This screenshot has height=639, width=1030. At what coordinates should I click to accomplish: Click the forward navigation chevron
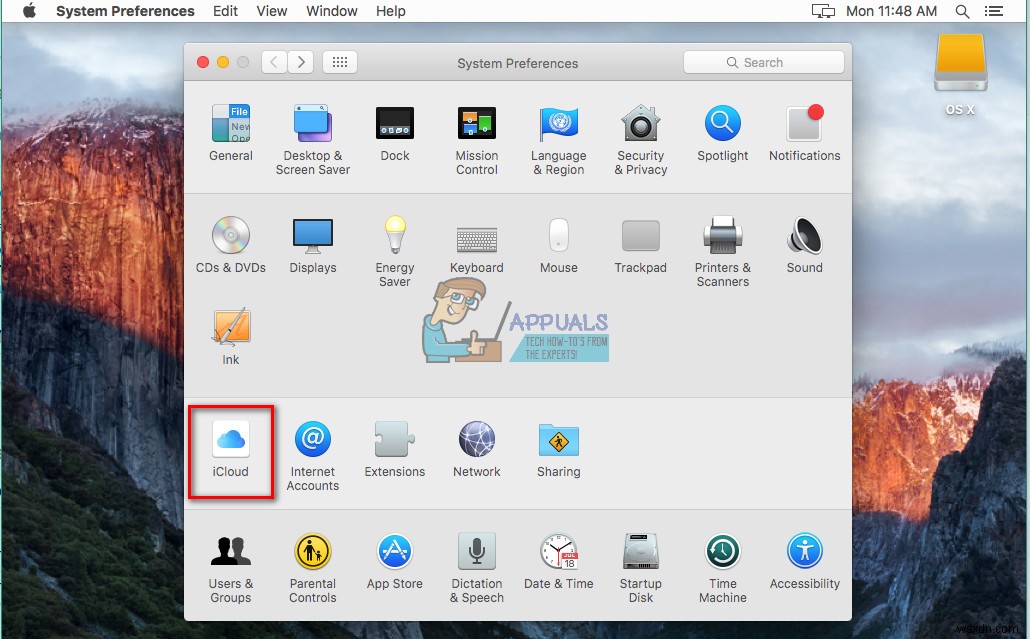coord(301,61)
